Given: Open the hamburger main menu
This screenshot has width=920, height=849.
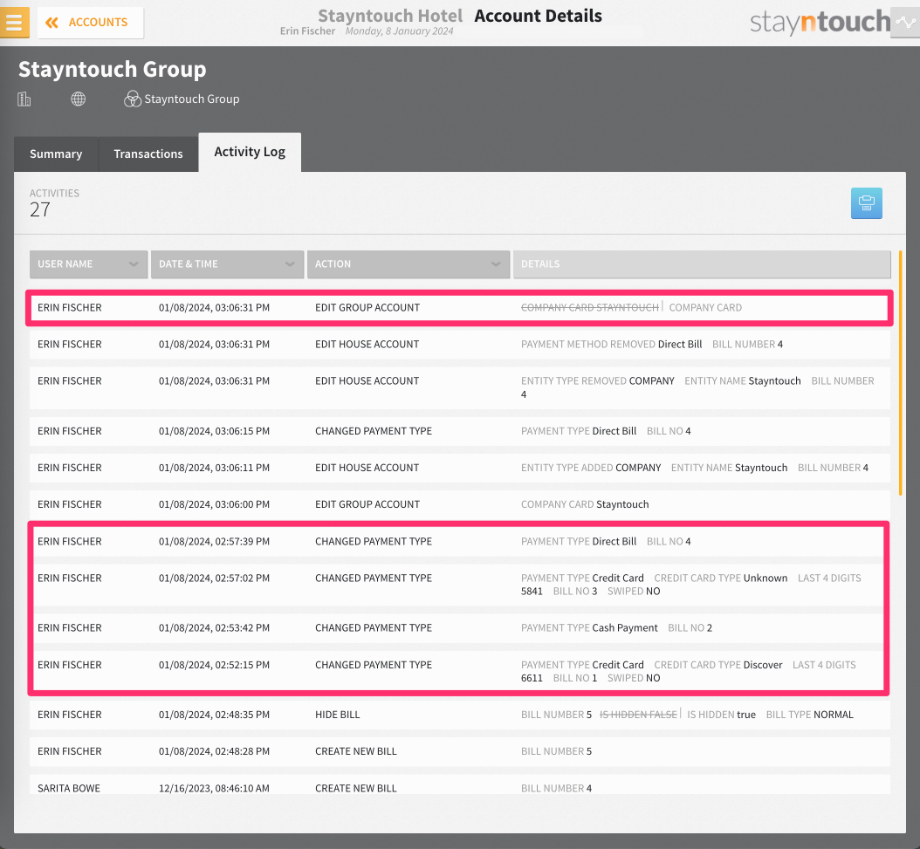Looking at the screenshot, I should click(x=14, y=22).
